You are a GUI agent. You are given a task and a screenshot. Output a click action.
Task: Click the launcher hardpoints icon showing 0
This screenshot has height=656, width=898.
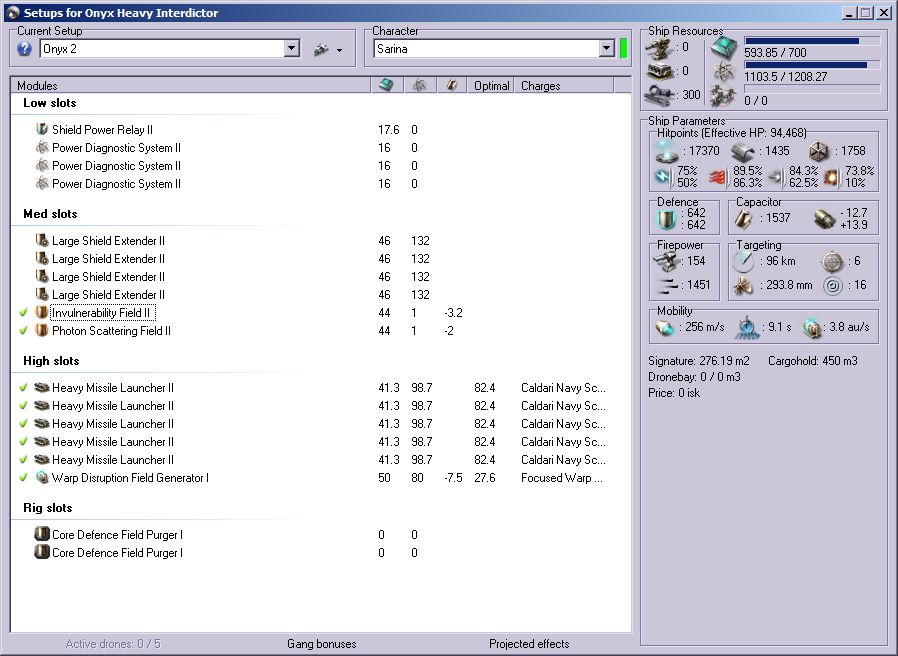point(659,72)
